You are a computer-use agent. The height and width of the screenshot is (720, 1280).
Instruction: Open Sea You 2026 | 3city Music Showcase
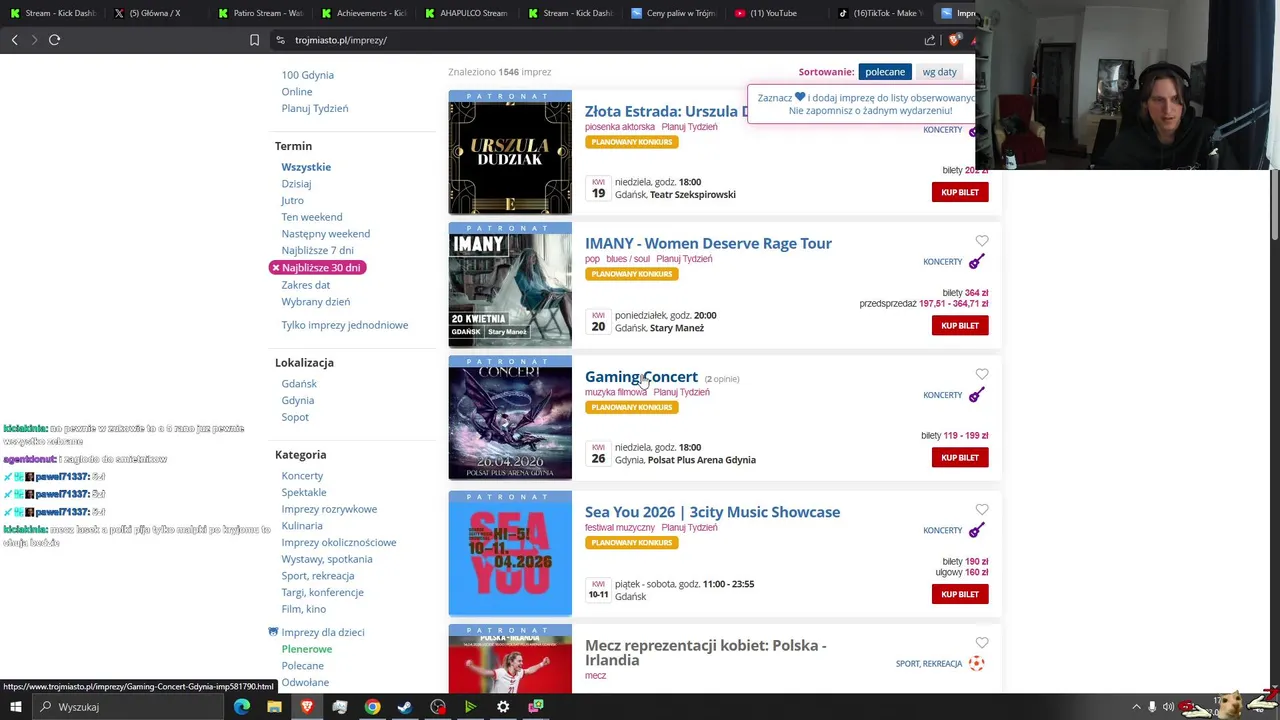(x=712, y=512)
